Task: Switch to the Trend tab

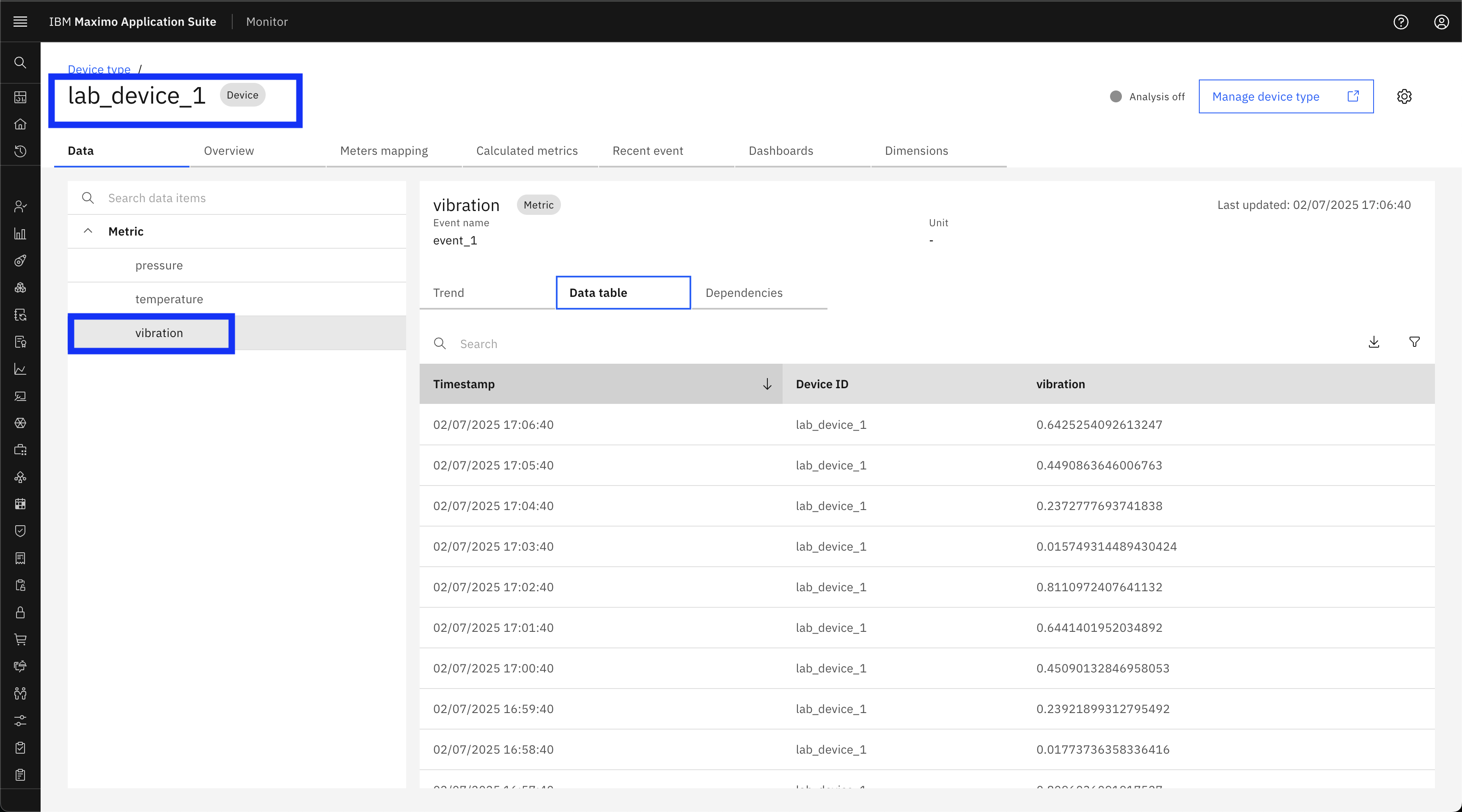Action: click(487, 293)
